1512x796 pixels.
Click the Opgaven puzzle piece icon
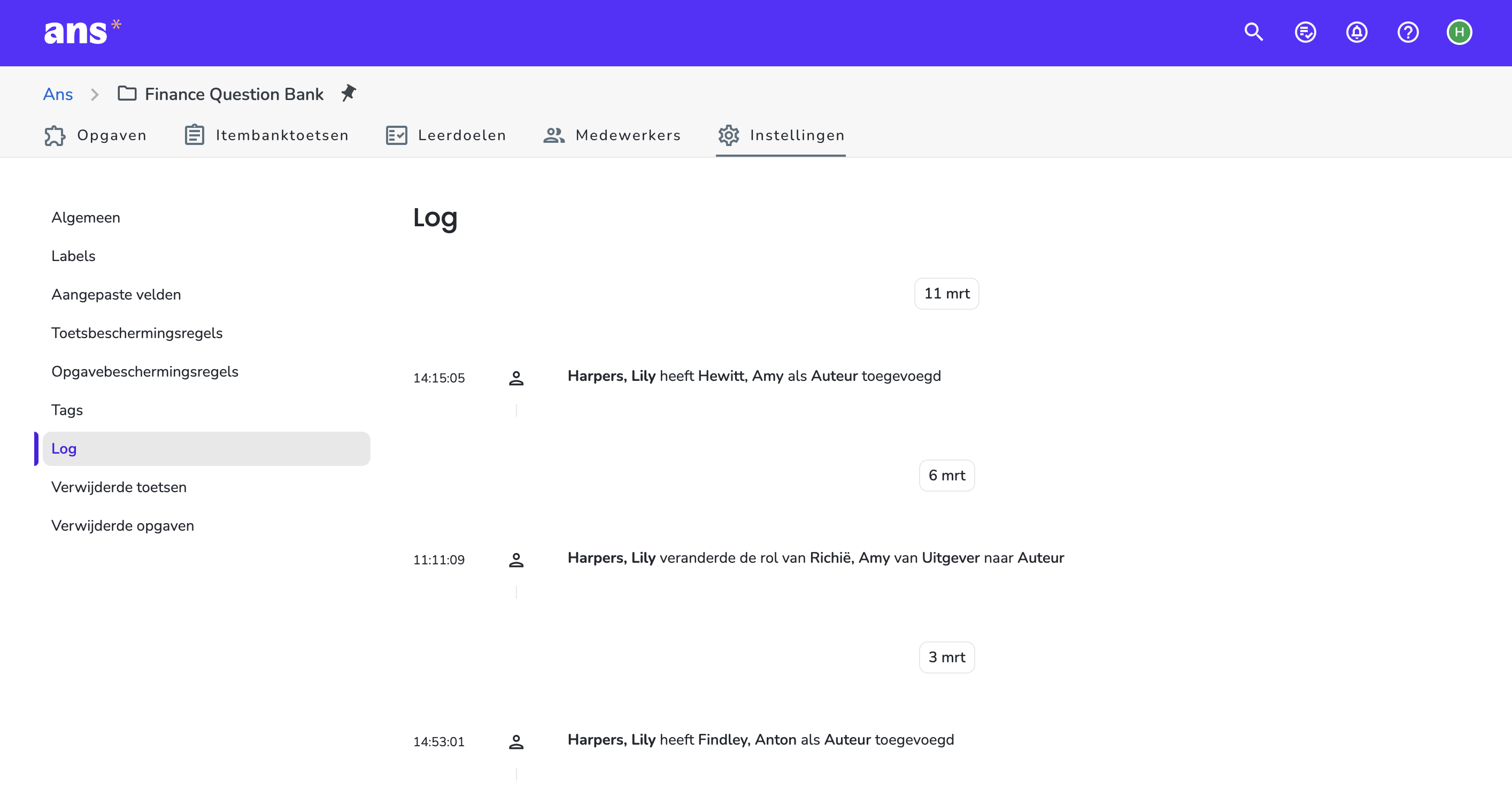coord(55,136)
